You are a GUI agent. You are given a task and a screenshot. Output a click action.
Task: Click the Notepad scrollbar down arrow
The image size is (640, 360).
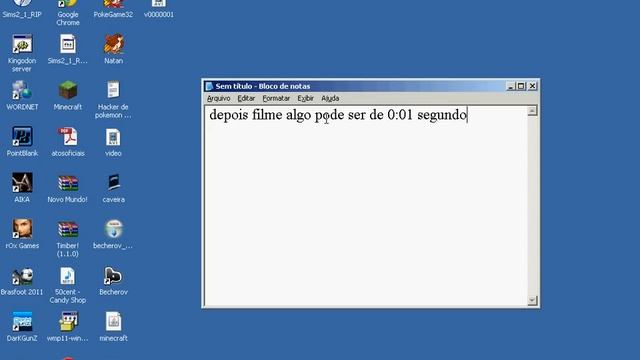[x=532, y=300]
